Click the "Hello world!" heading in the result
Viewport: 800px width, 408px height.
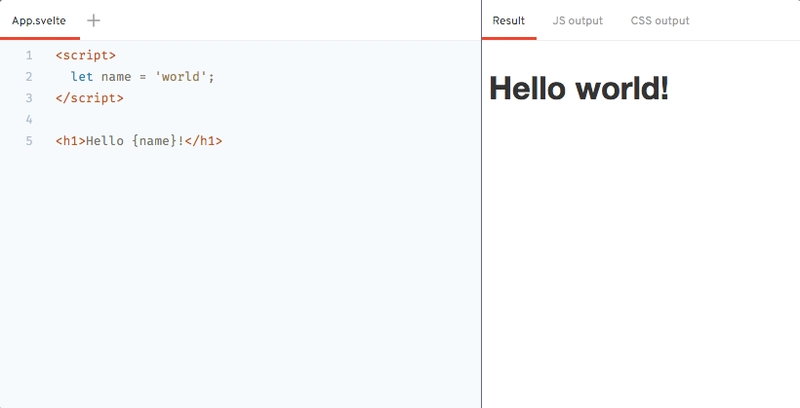[579, 88]
